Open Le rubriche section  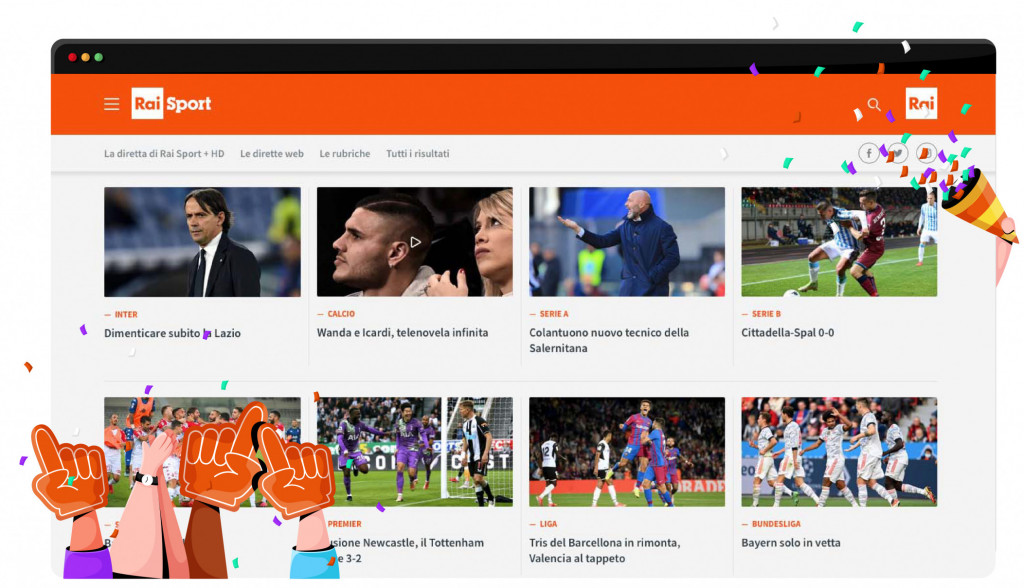click(x=345, y=154)
